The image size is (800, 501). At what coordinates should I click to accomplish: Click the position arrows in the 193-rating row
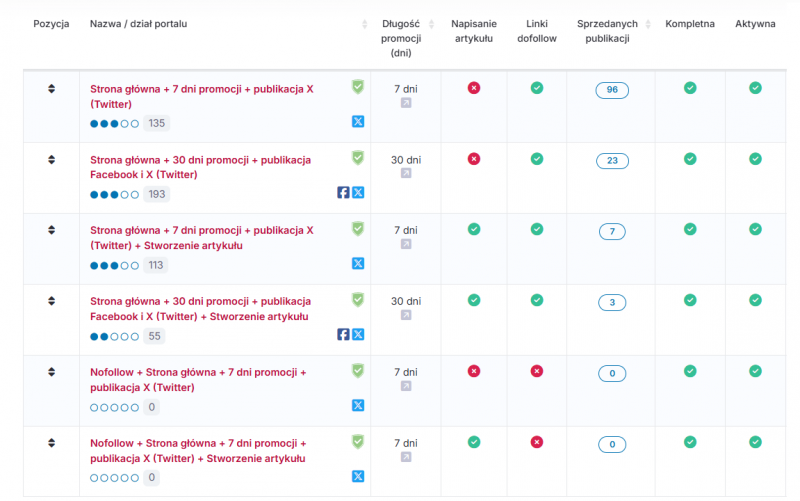coord(51,160)
